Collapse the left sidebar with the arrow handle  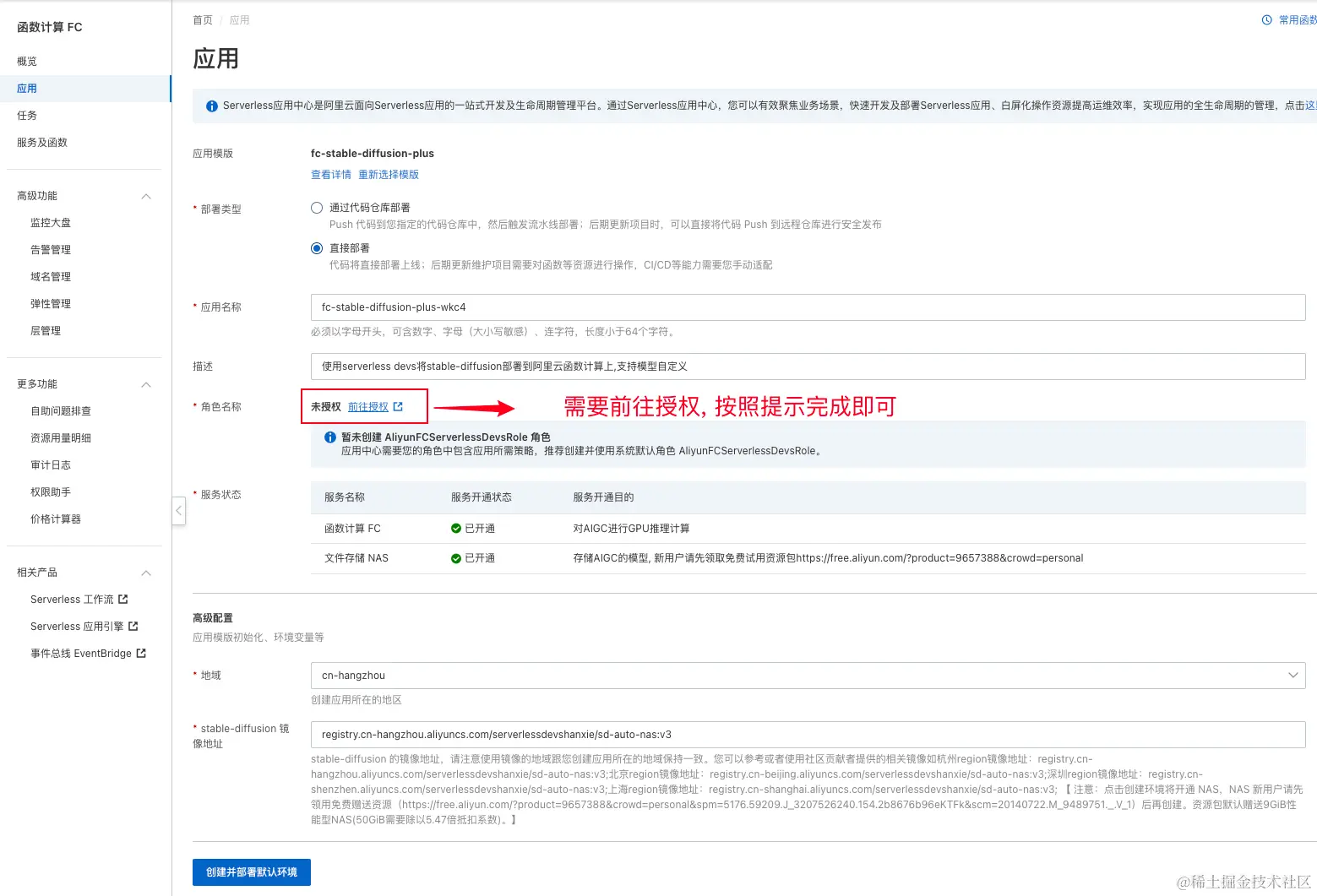(179, 511)
